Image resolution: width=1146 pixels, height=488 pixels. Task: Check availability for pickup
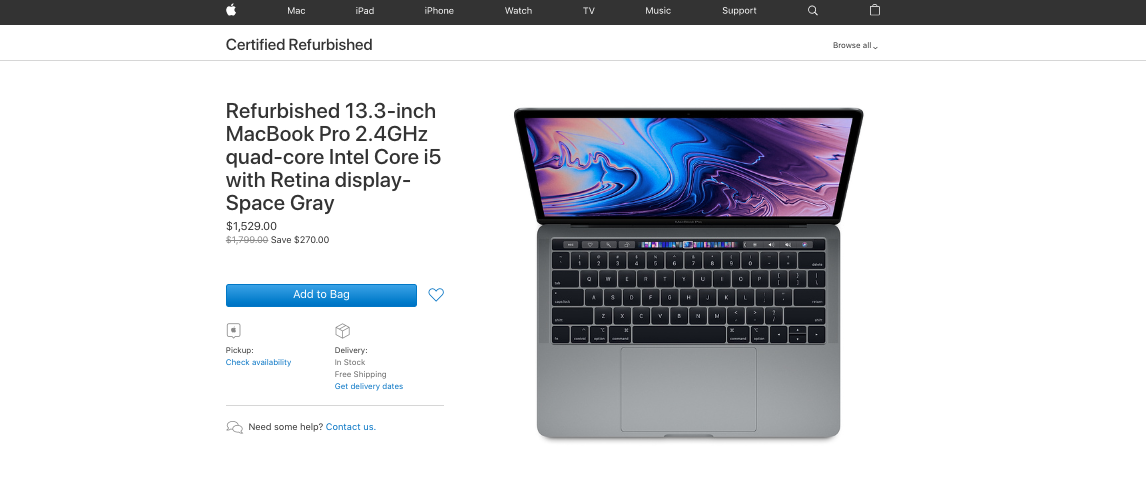click(258, 362)
